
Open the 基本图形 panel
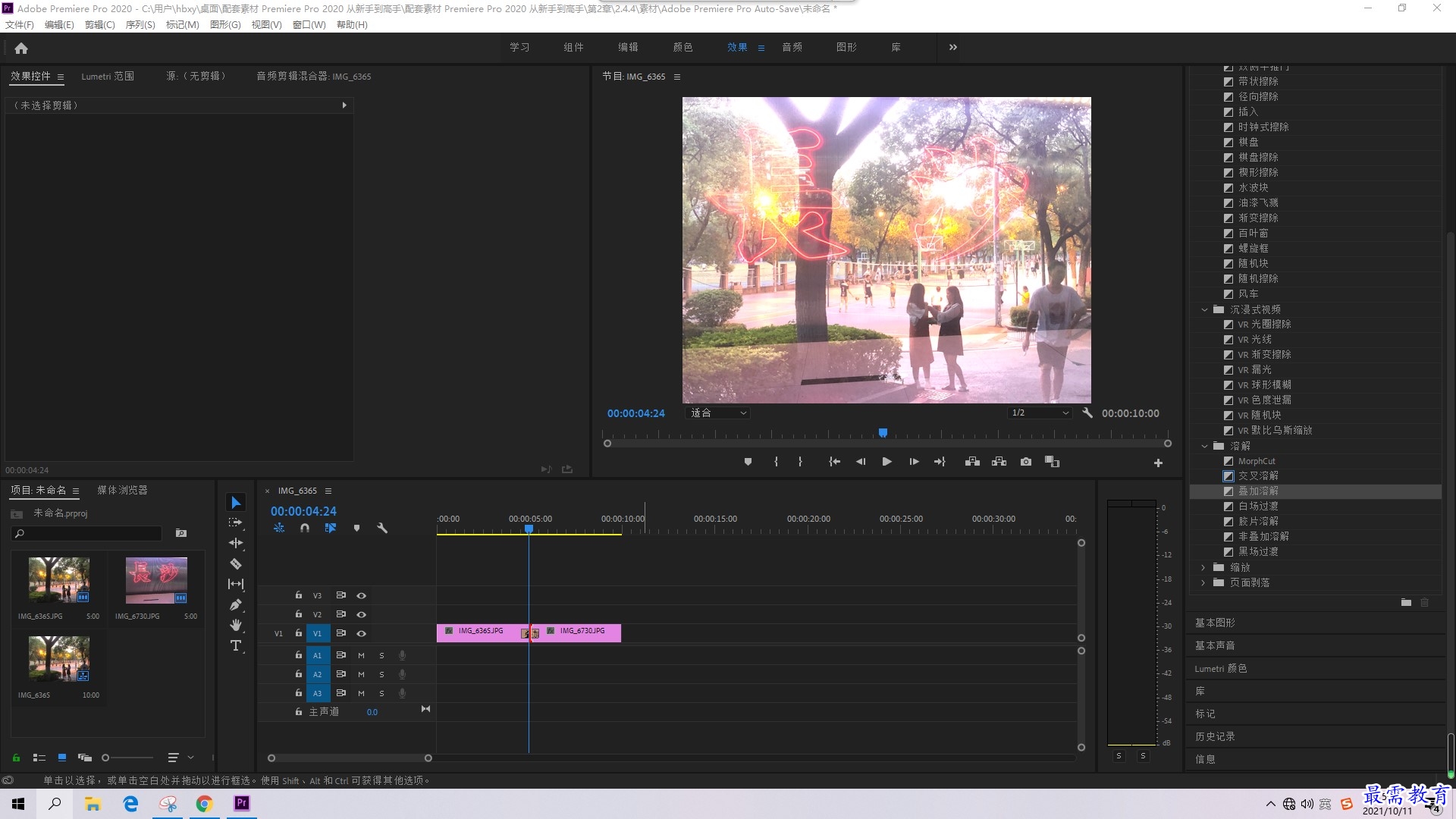(x=1215, y=623)
